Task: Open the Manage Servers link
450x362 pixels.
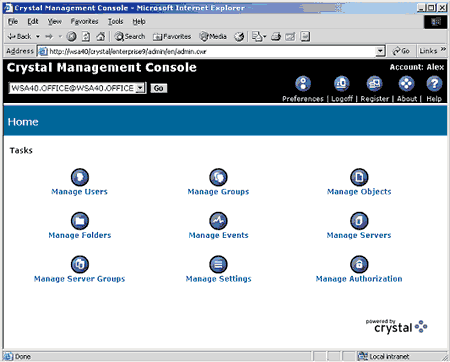Action: coord(359,235)
